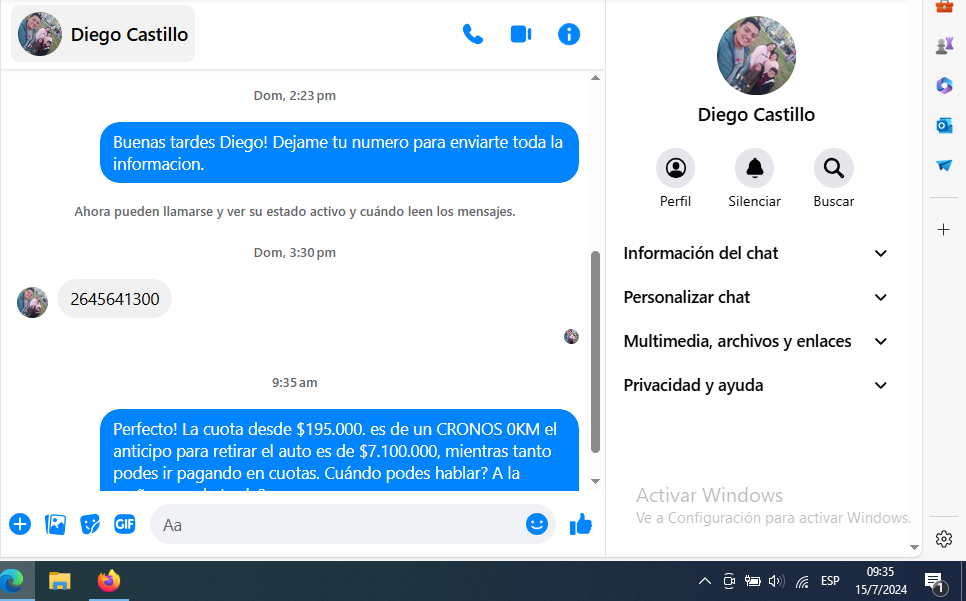Open Firefox from the taskbar

(x=108, y=581)
